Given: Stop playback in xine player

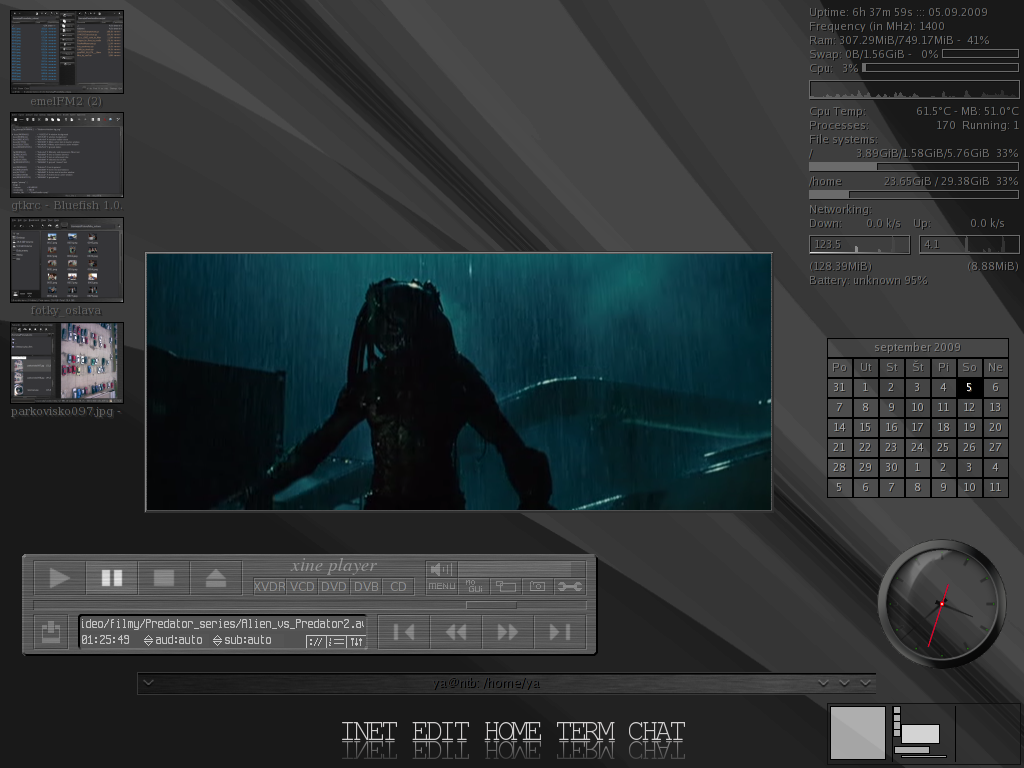Looking at the screenshot, I should click(x=164, y=578).
